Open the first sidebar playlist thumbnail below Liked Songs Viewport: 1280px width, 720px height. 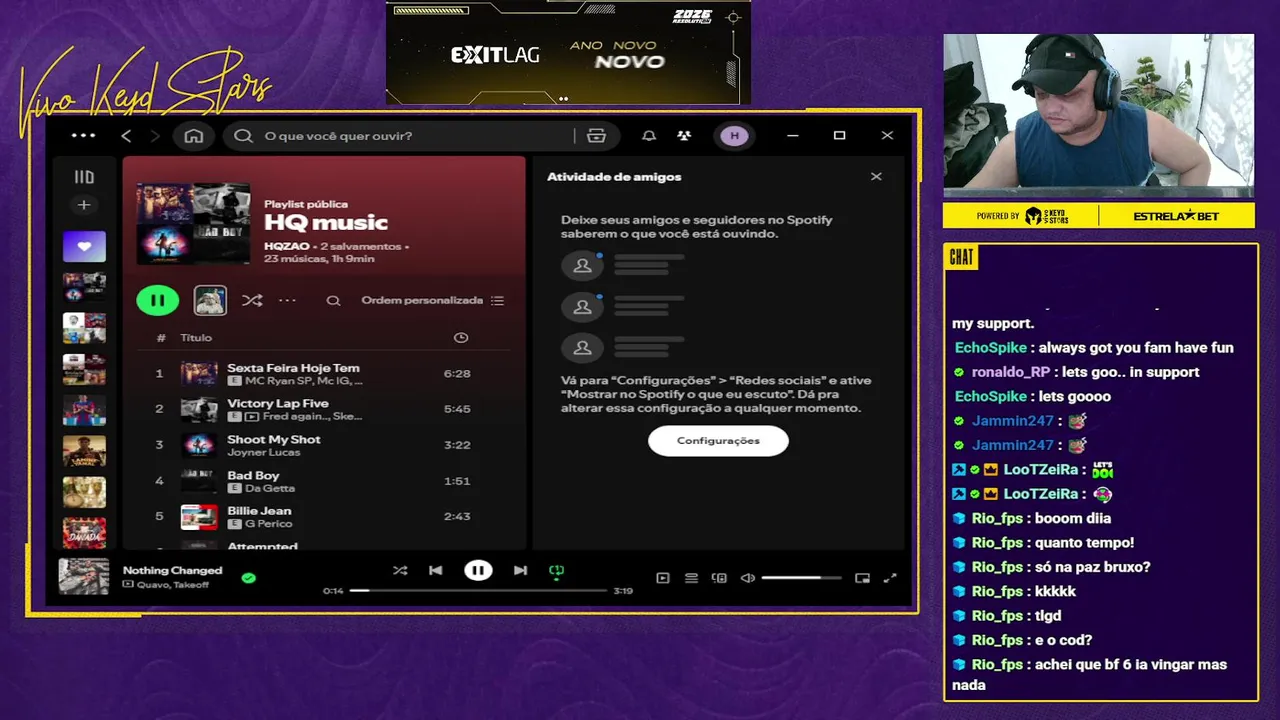tap(84, 287)
